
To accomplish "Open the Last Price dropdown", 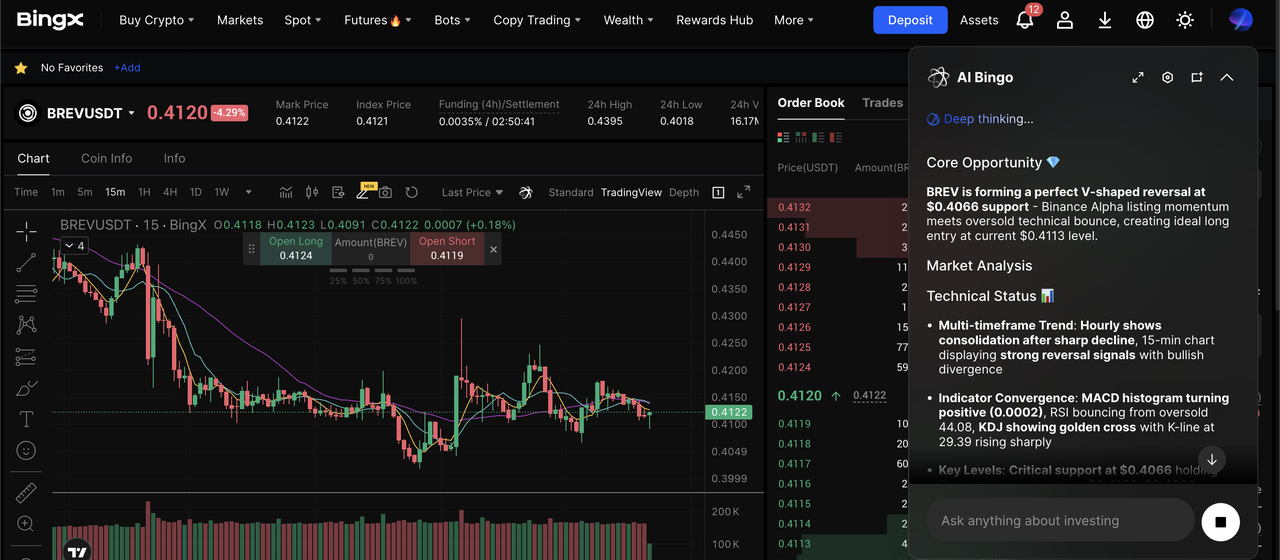I will pos(472,192).
